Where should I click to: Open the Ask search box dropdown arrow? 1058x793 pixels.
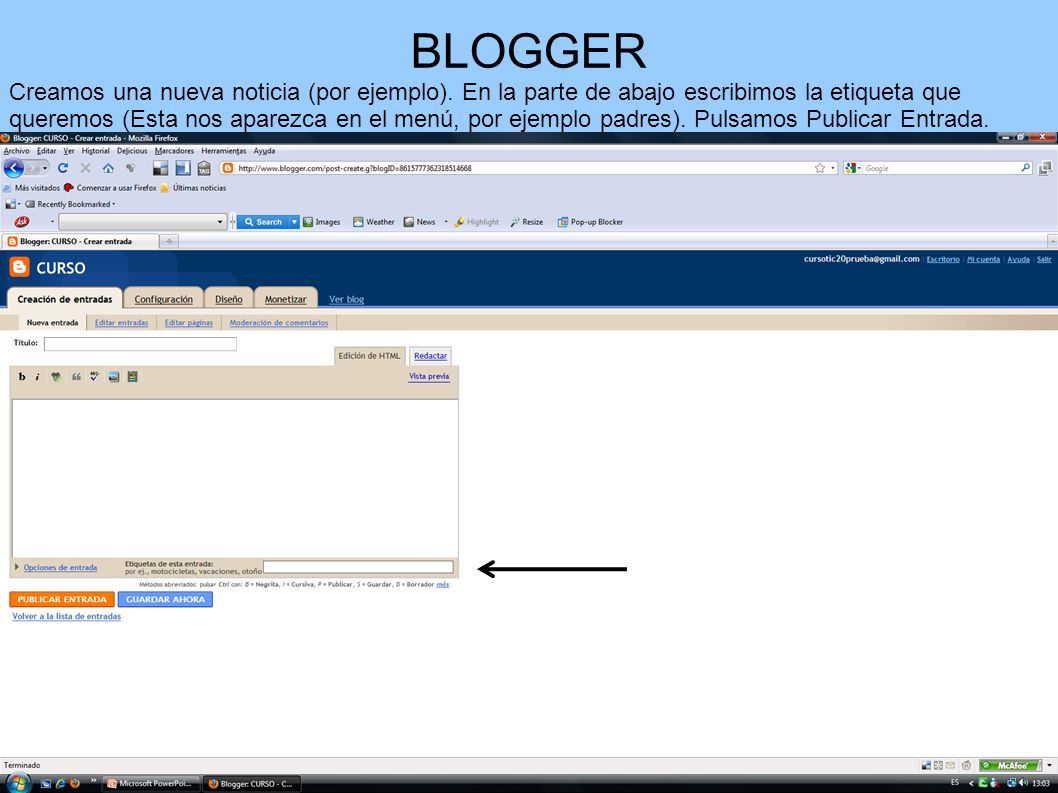pos(219,221)
